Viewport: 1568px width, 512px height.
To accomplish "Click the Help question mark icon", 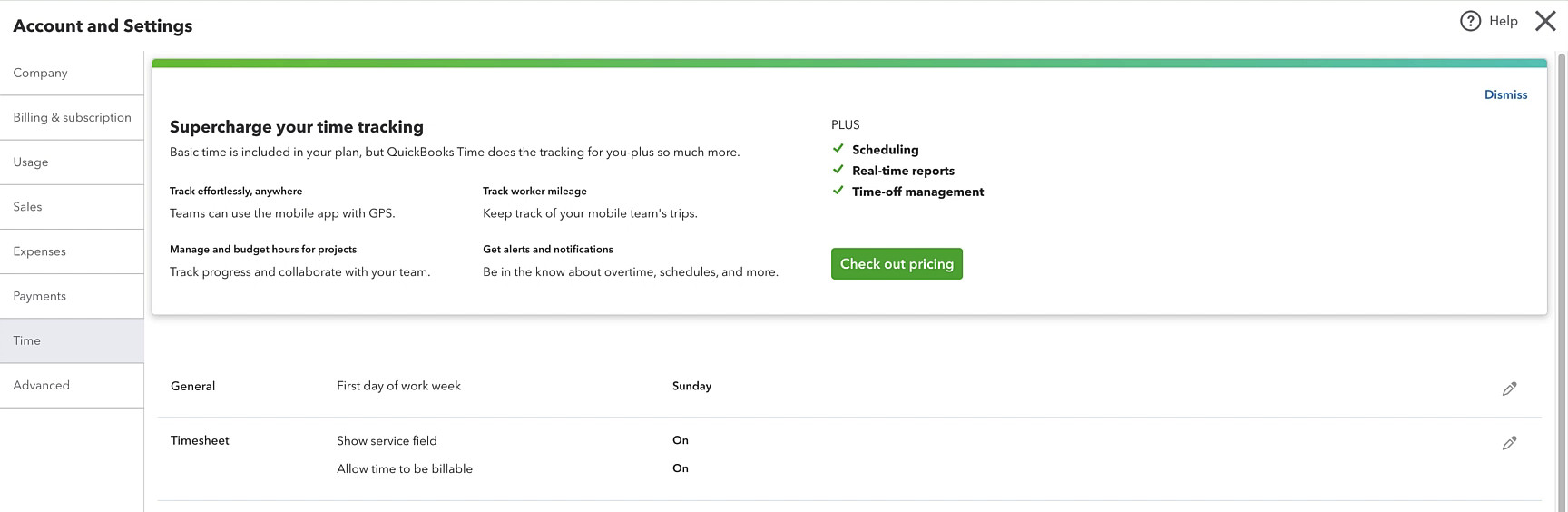I will (x=1470, y=21).
